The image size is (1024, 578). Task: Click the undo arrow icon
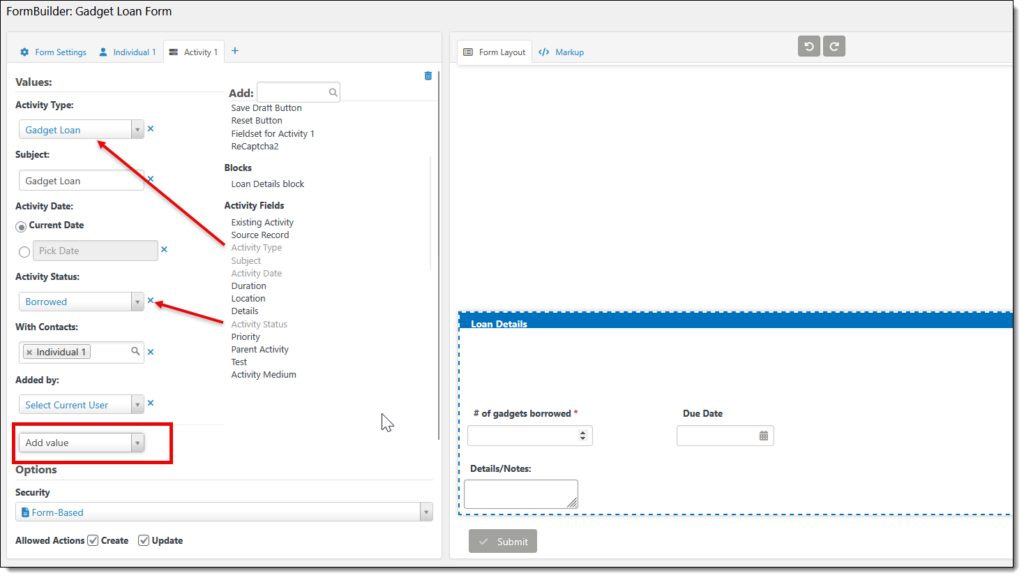point(808,46)
